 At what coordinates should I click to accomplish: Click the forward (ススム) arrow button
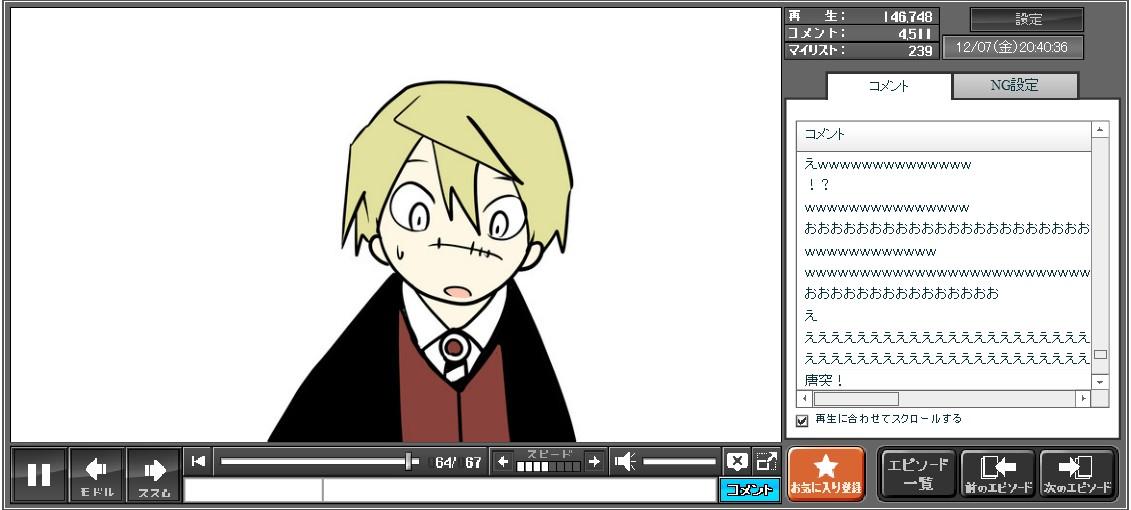(153, 474)
